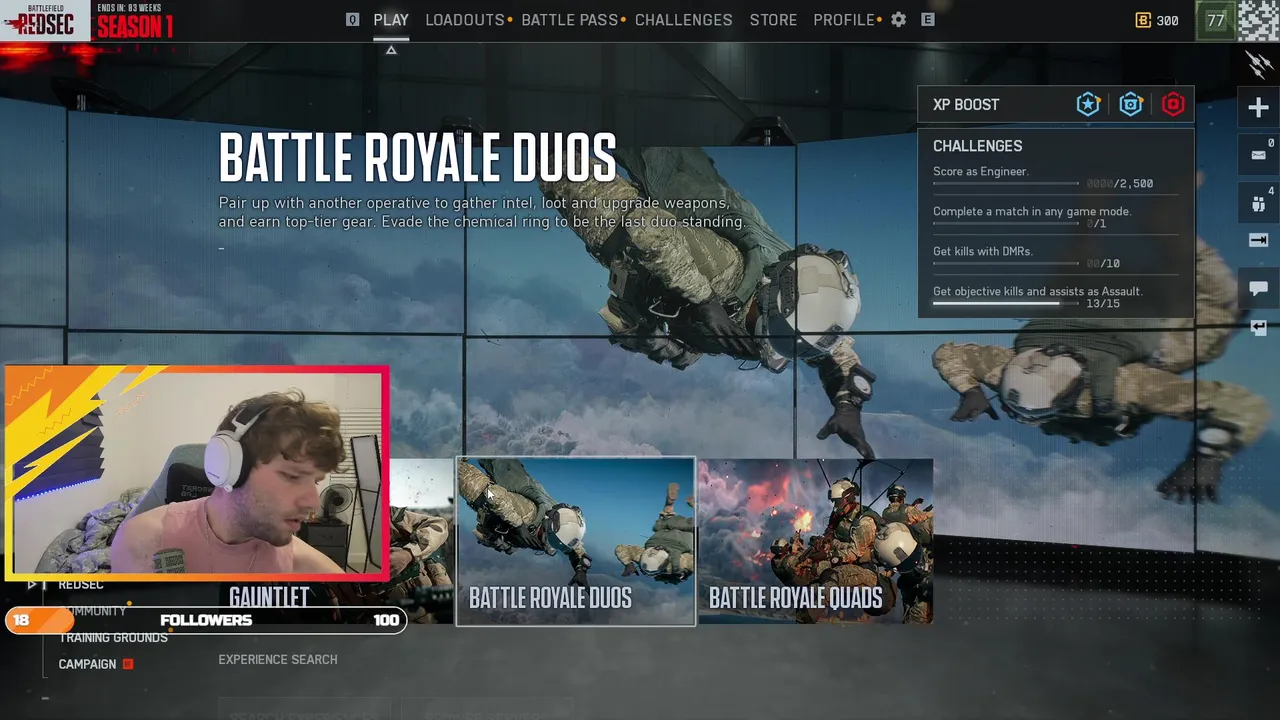The width and height of the screenshot is (1280, 720).
Task: Open Campaign in side menu
Action: pyautogui.click(x=87, y=664)
